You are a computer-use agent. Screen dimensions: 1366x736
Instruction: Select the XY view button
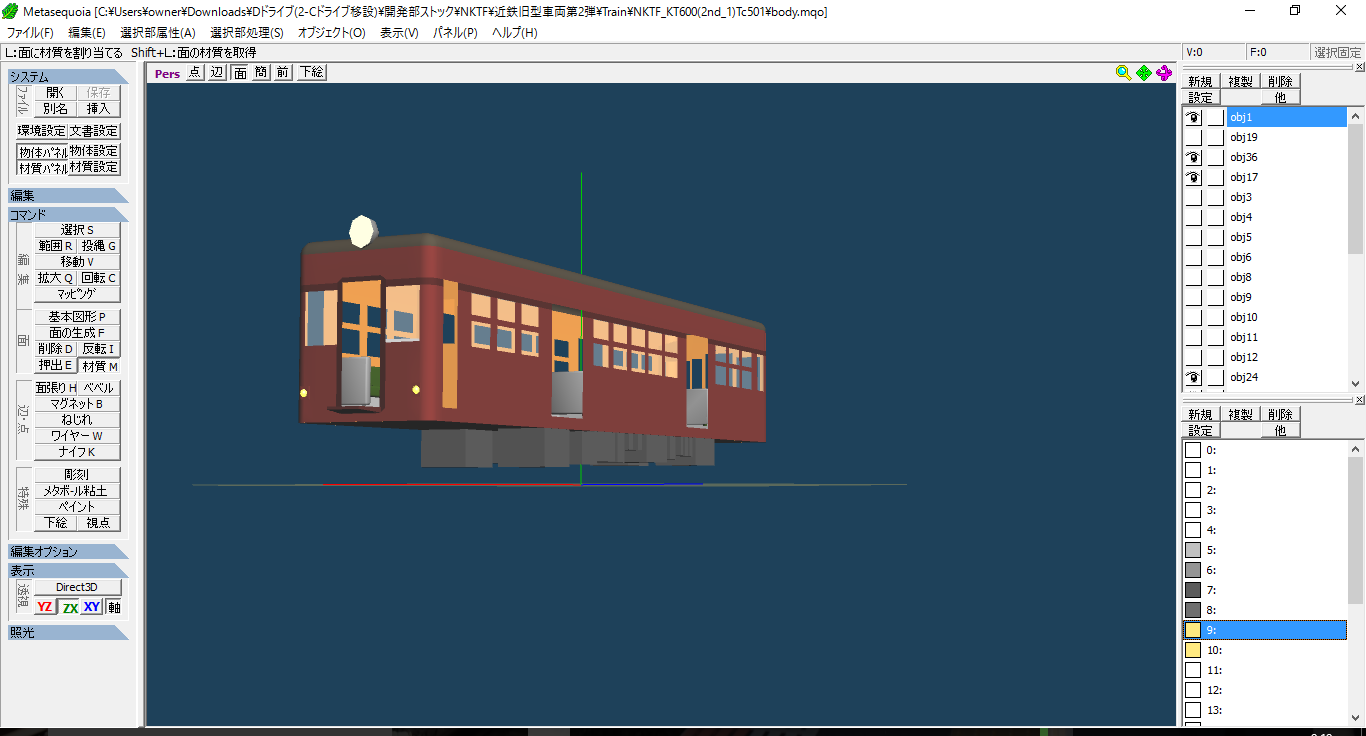coord(92,607)
